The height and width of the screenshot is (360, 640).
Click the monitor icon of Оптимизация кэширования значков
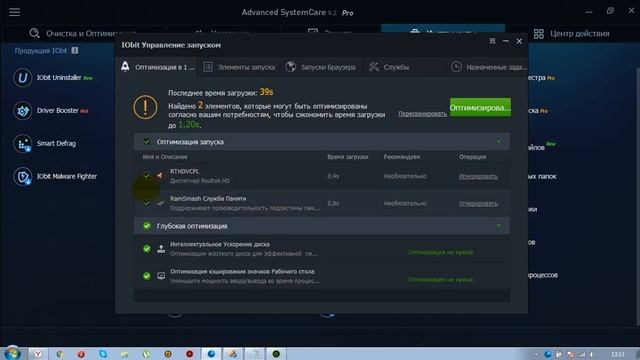click(161, 276)
